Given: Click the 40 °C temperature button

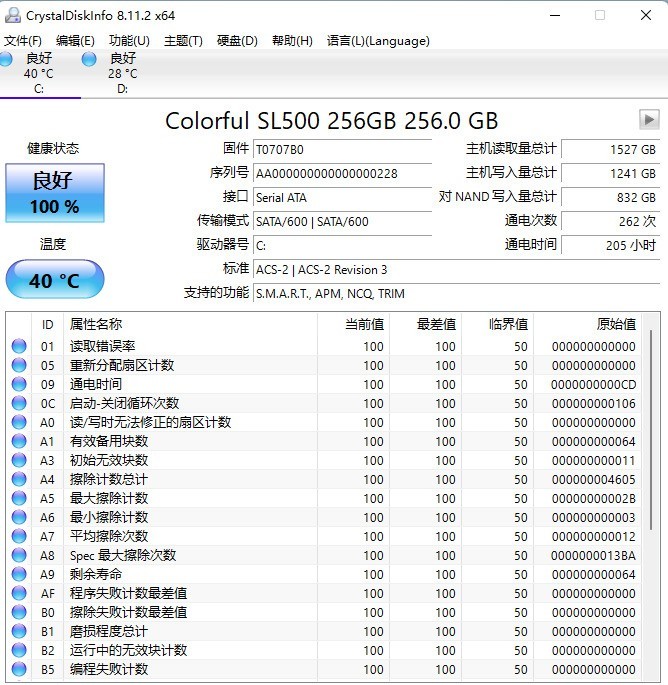Looking at the screenshot, I should [55, 280].
